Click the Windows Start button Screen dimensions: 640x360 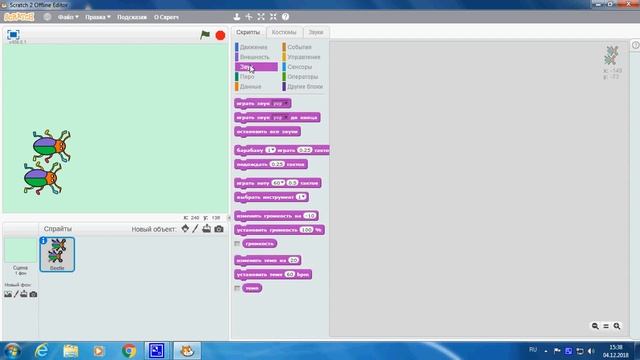12,351
